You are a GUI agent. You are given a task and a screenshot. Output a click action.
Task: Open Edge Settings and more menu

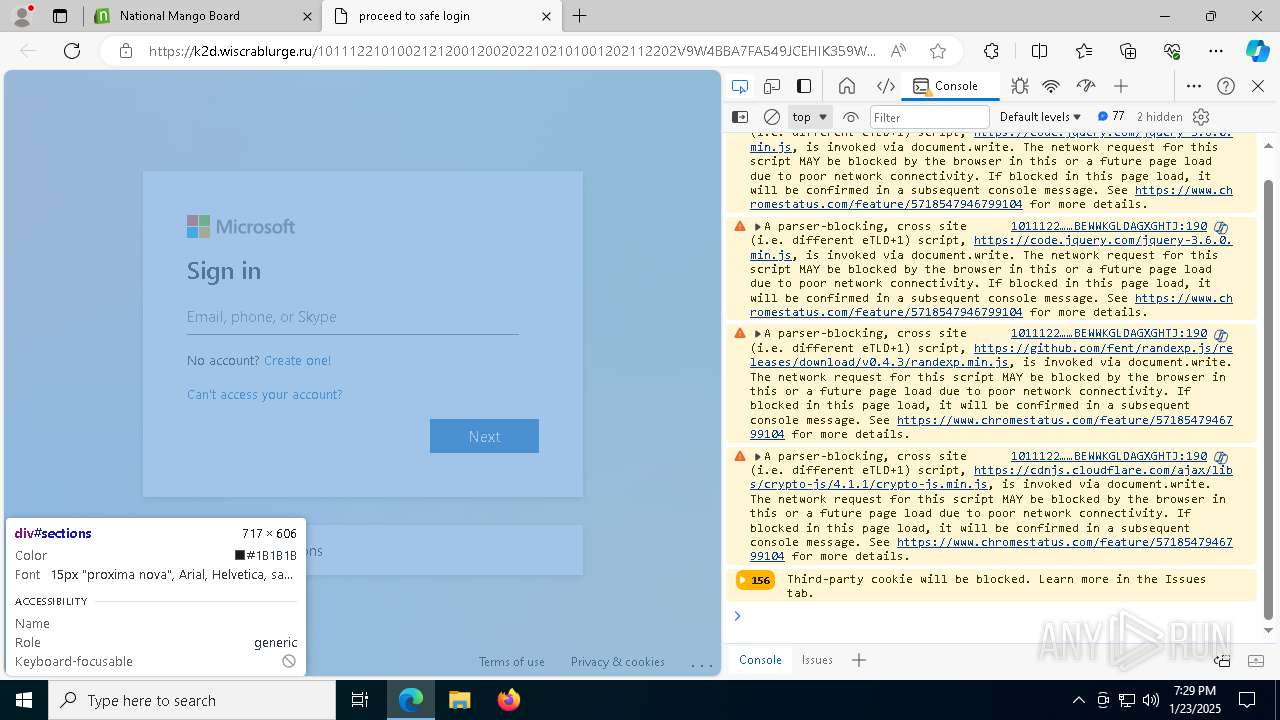point(1216,51)
